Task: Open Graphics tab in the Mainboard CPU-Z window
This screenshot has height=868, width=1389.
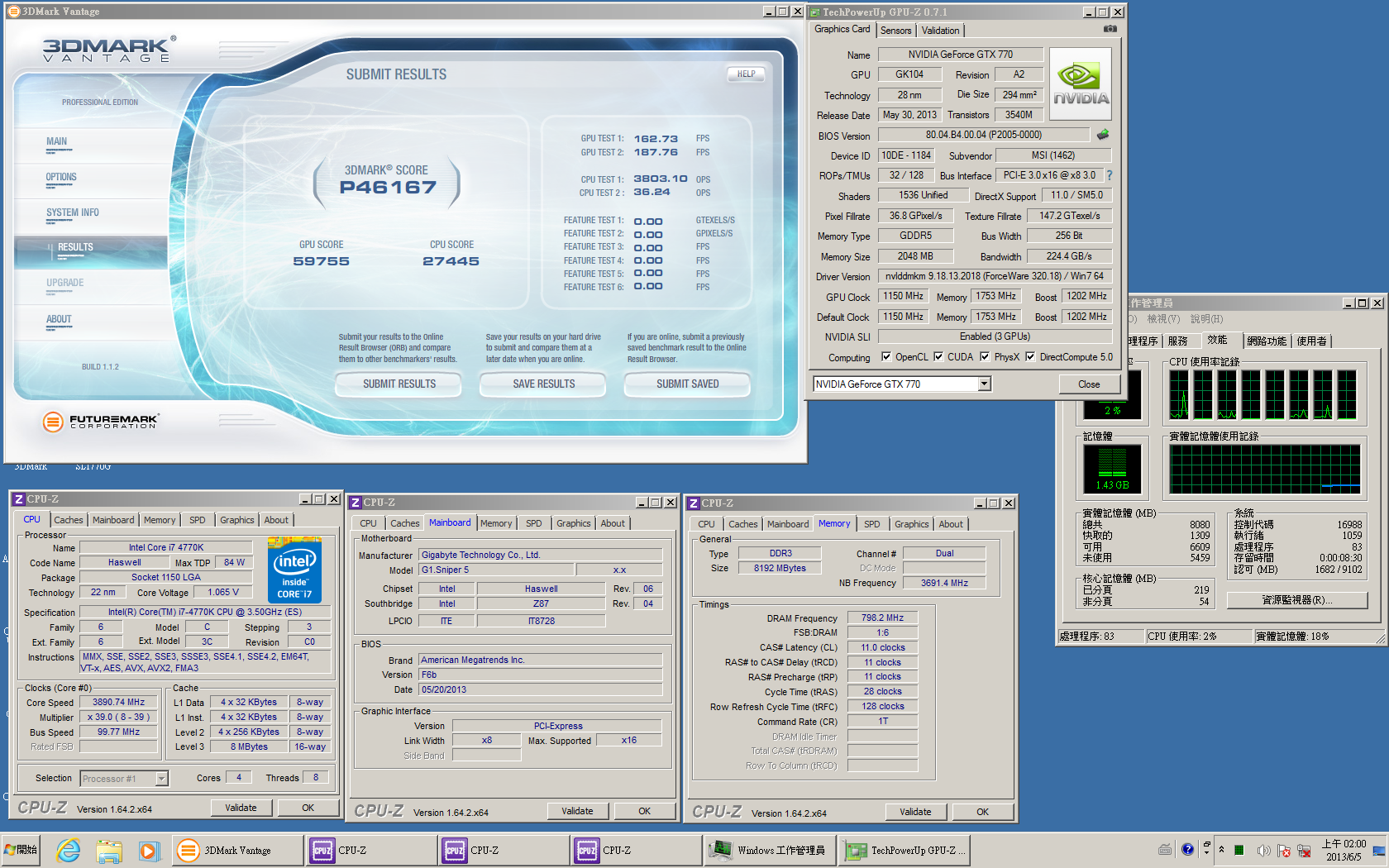Action: tap(573, 523)
